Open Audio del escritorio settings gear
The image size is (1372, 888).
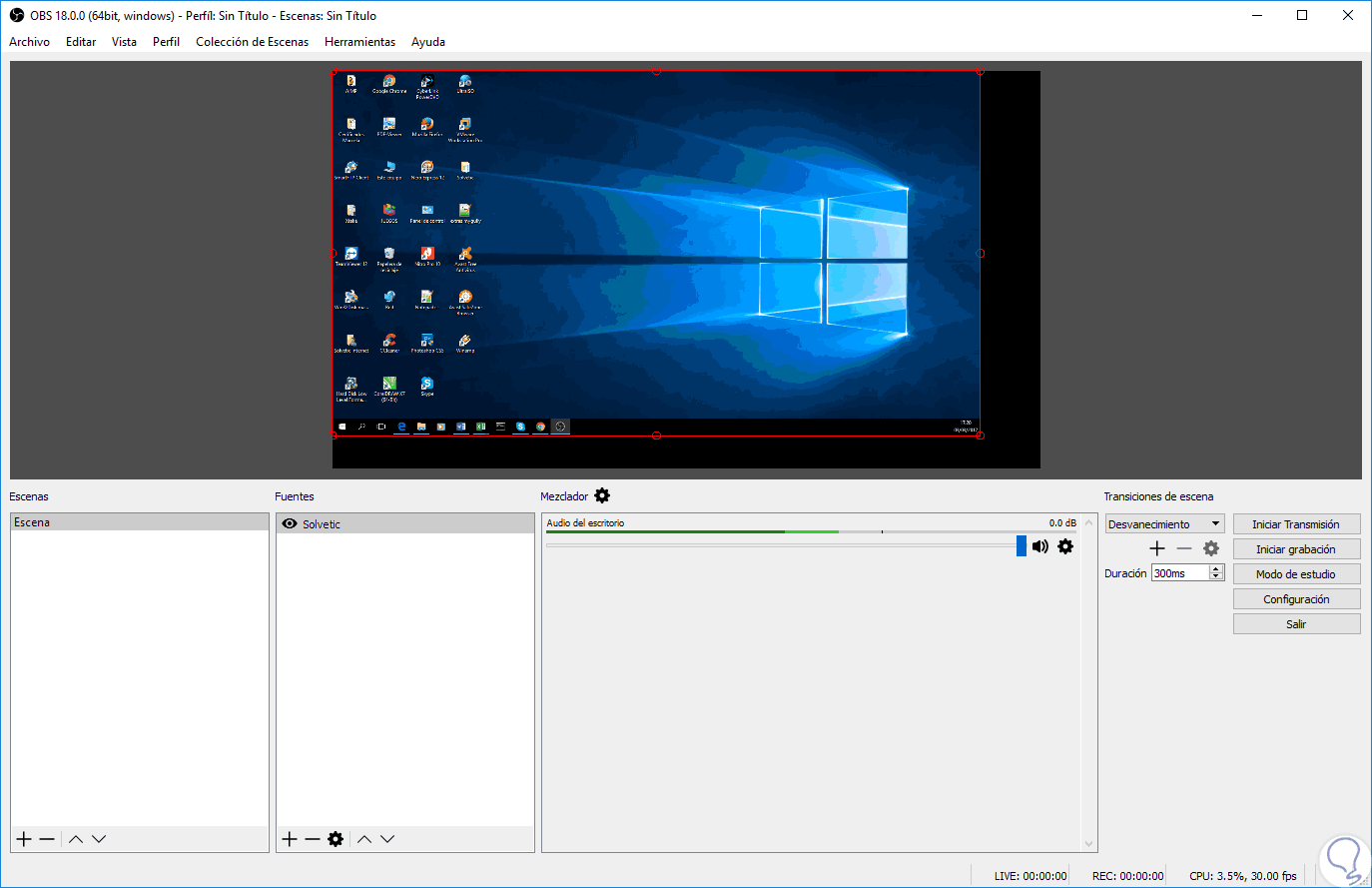[1065, 546]
